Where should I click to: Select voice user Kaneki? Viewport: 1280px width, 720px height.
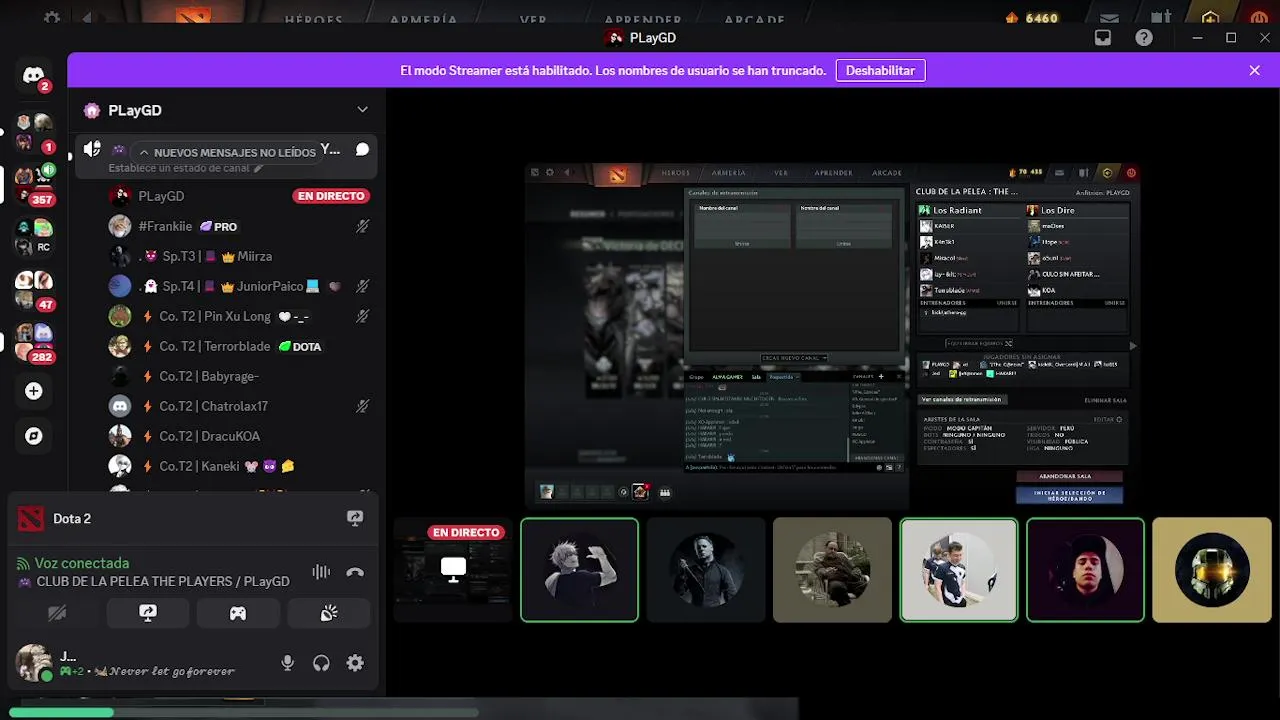tap(239, 466)
